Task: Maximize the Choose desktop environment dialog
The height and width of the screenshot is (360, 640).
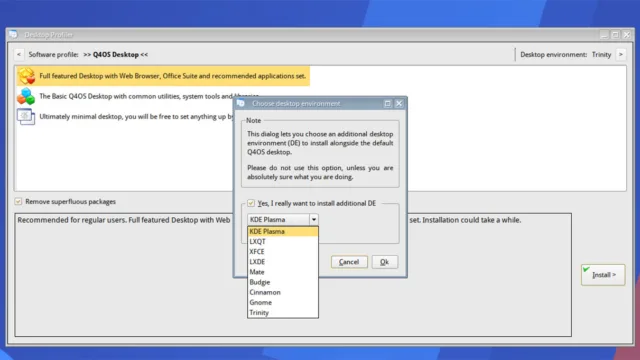Action: [387, 104]
